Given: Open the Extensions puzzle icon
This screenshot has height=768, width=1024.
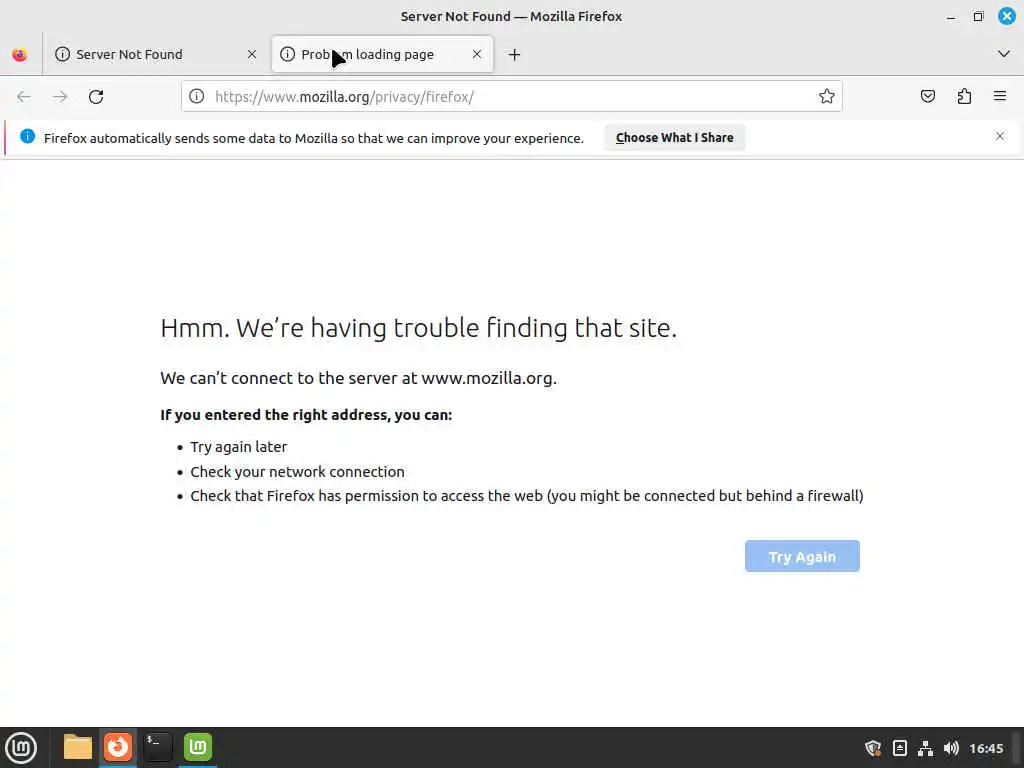Looking at the screenshot, I should click(964, 97).
